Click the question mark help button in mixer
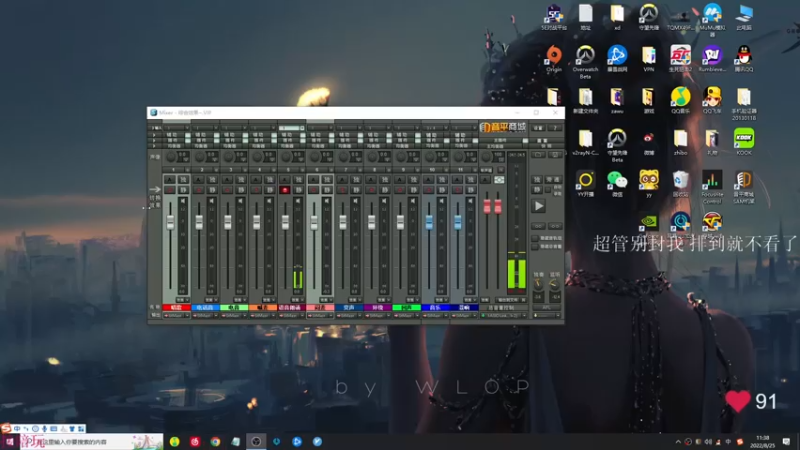 555,128
